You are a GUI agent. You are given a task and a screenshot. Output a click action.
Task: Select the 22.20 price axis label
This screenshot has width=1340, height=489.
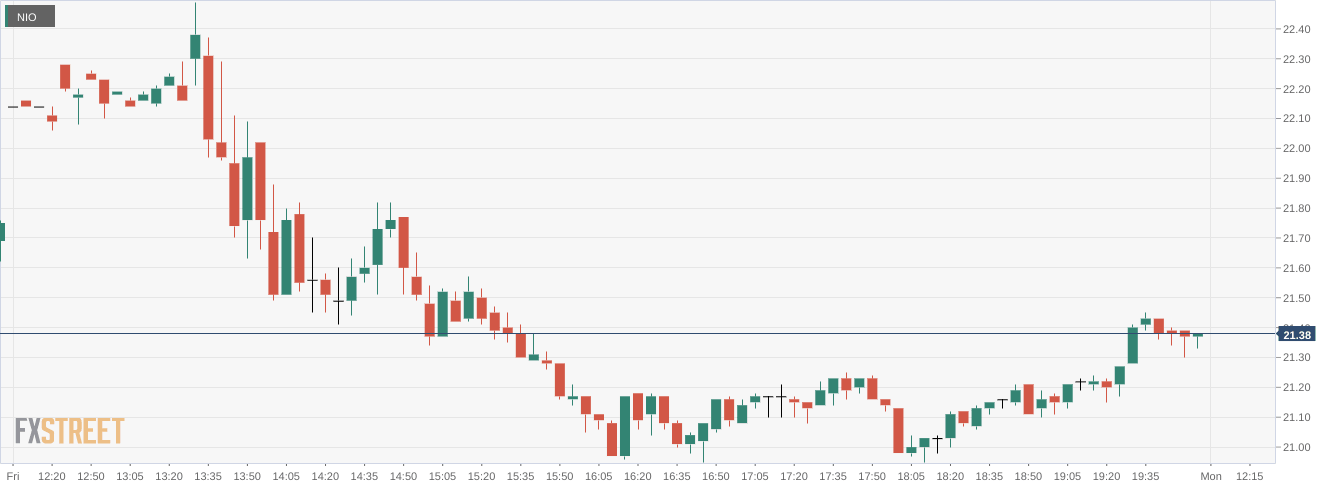(1296, 89)
